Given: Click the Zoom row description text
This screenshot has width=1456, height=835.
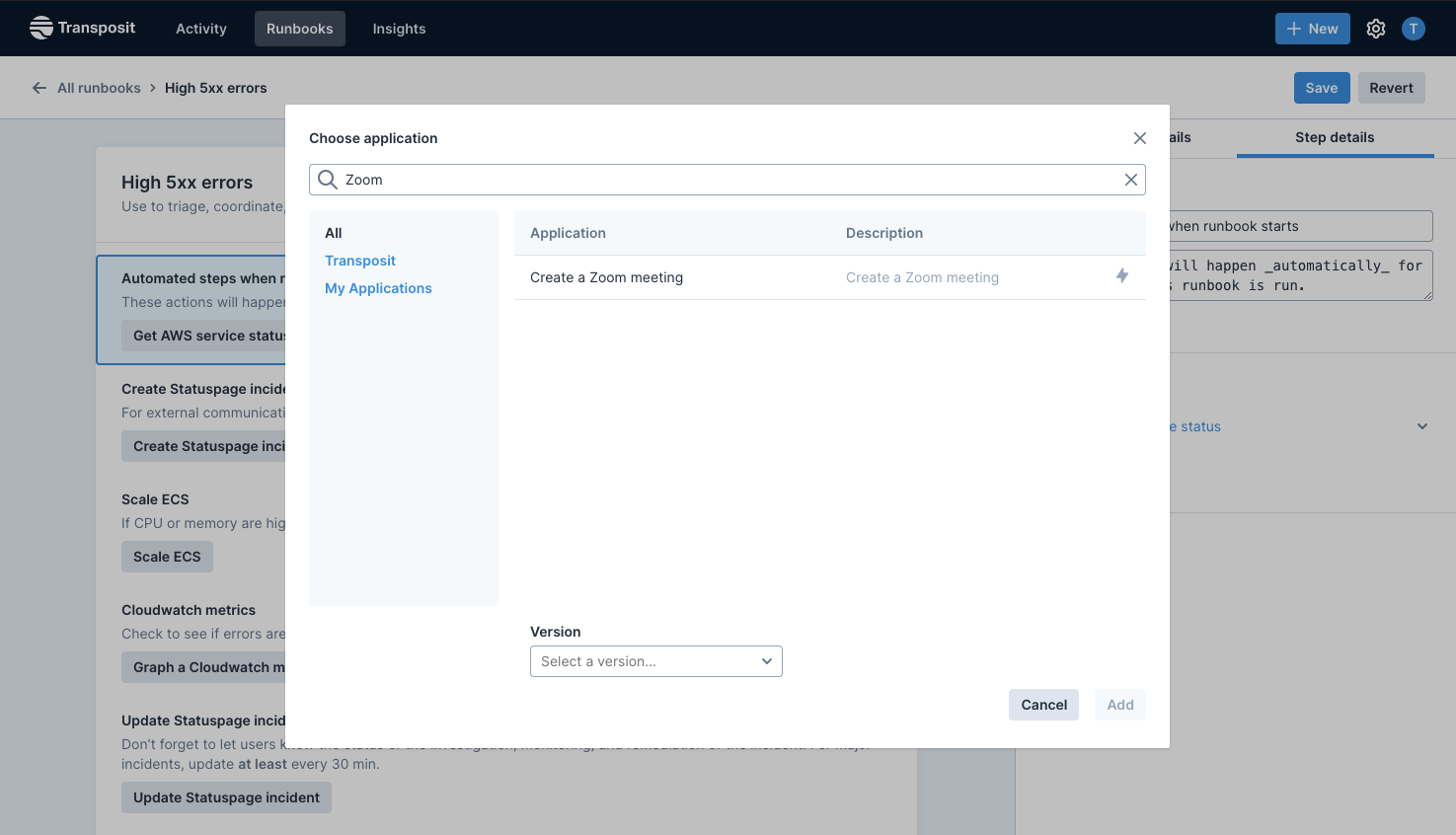Looking at the screenshot, I should coord(922,277).
